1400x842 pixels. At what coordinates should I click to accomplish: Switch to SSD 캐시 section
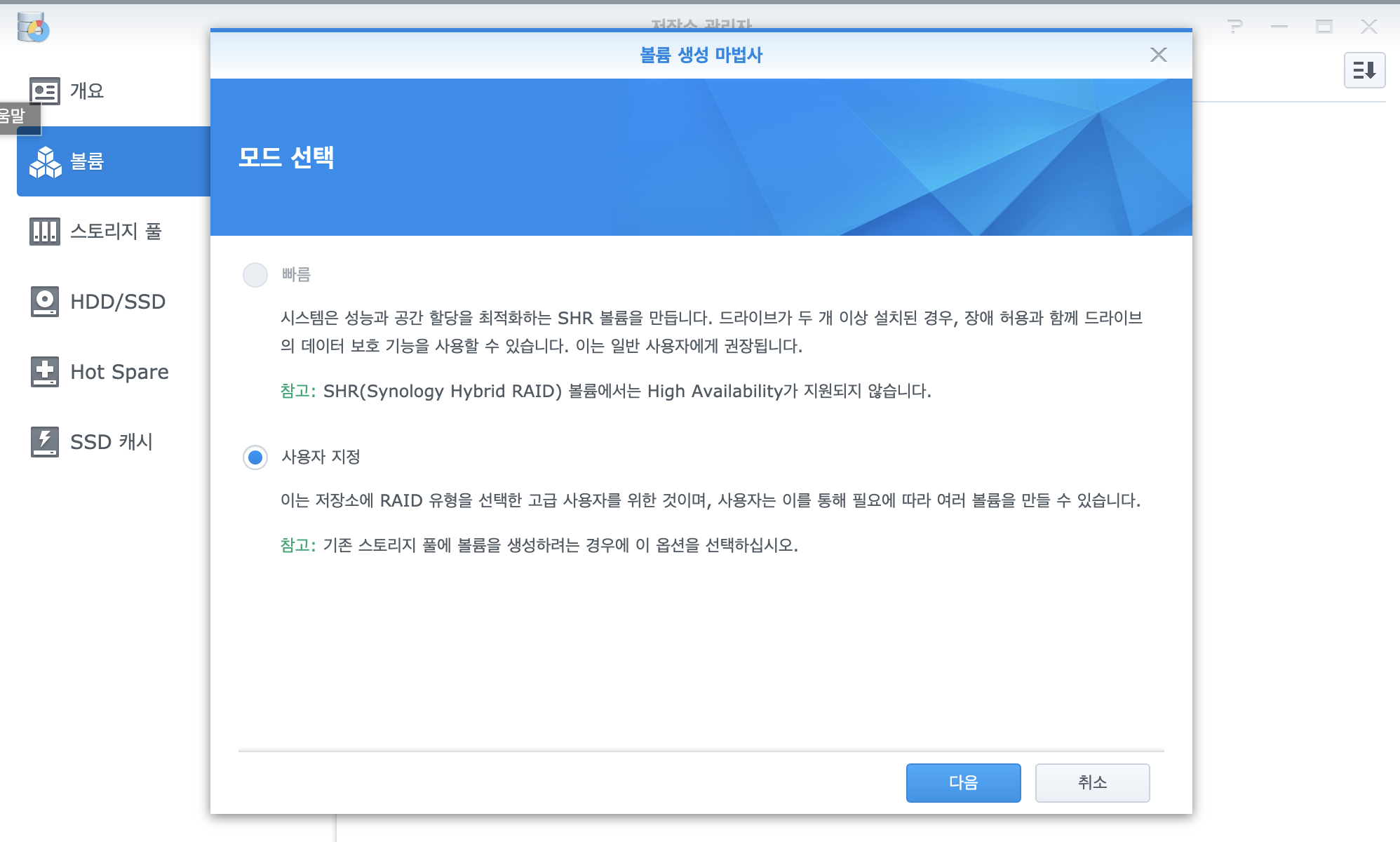click(112, 442)
